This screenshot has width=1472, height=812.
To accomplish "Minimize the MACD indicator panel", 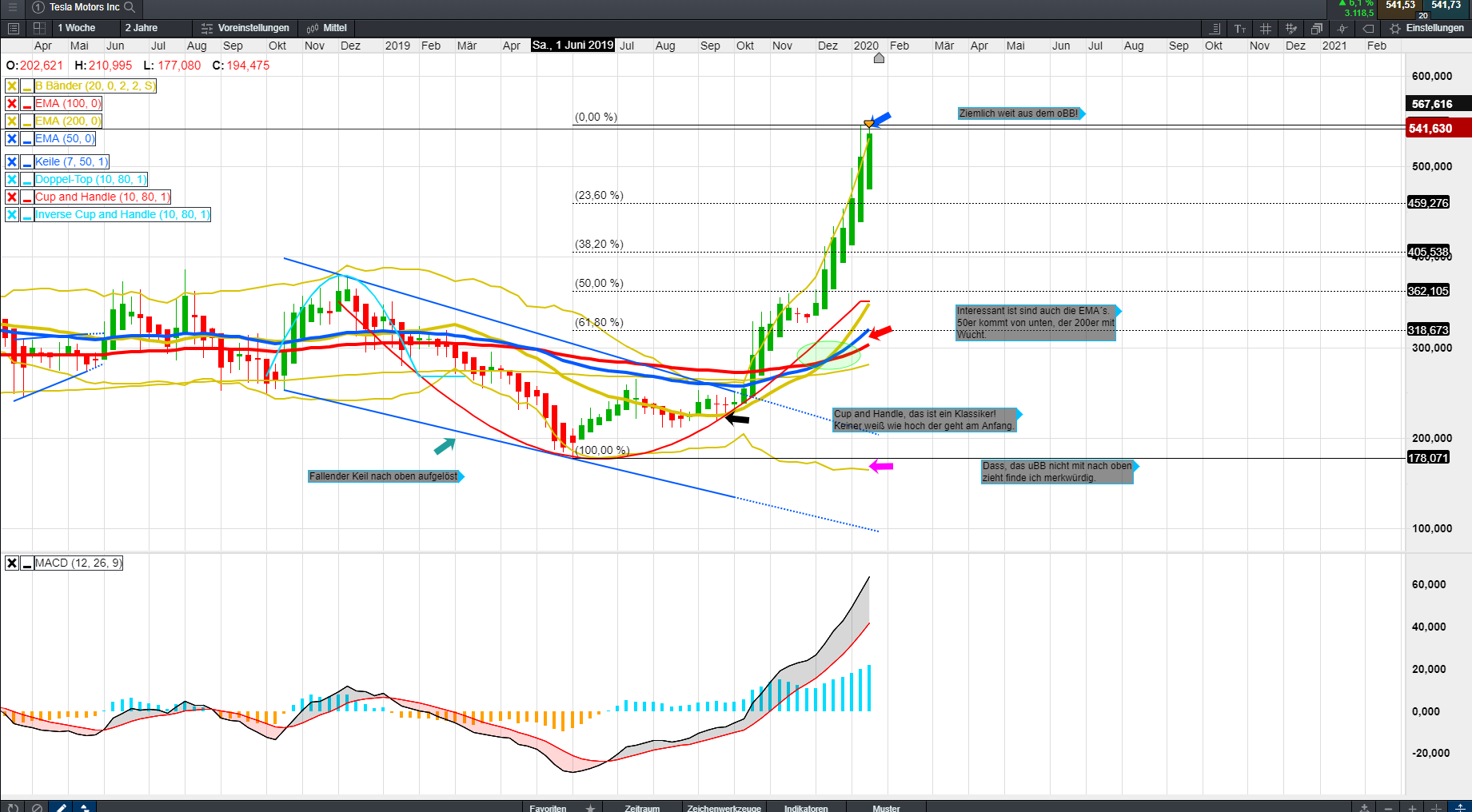I will [27, 563].
